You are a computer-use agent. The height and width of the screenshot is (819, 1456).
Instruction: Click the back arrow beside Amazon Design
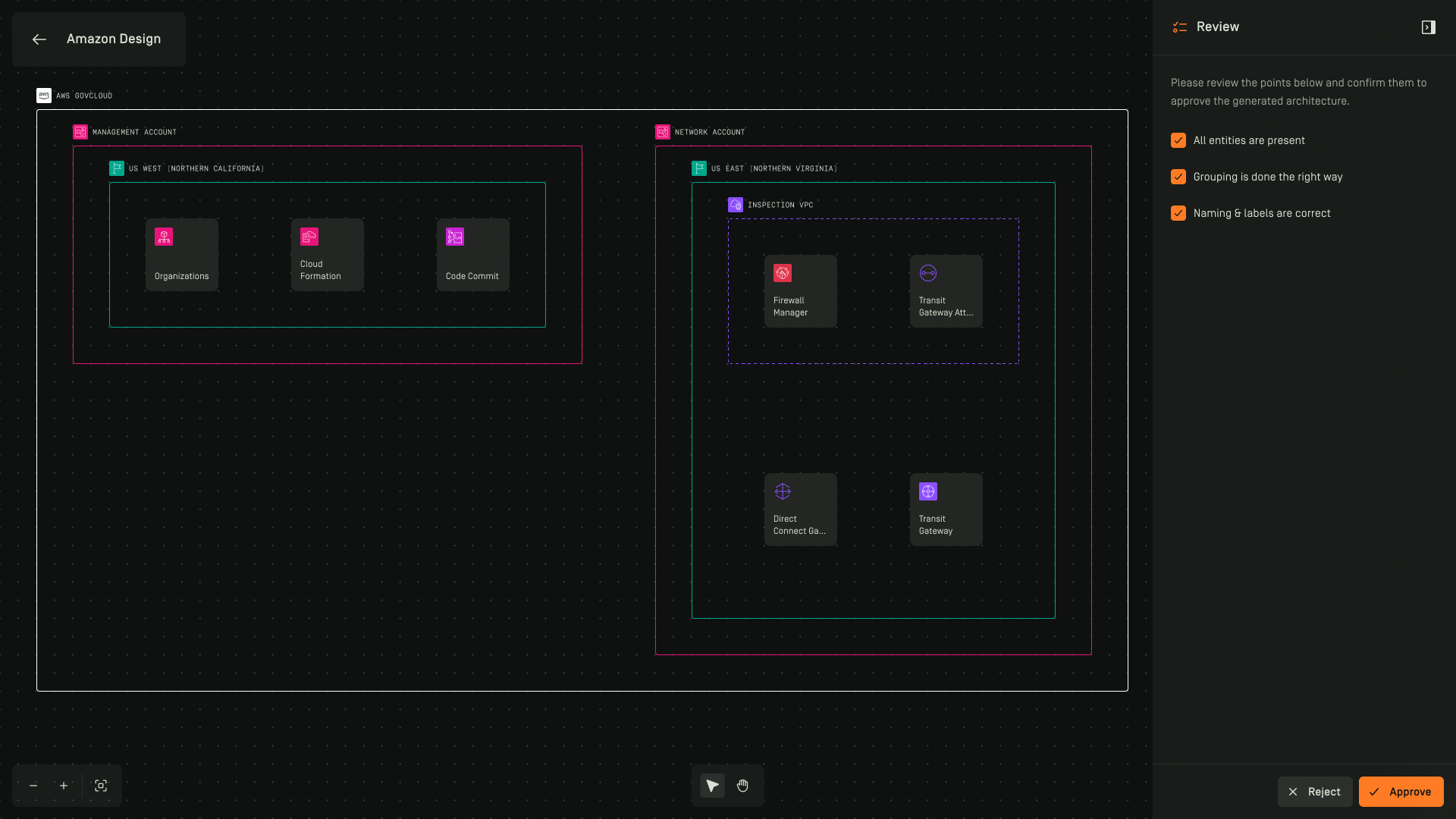point(39,39)
